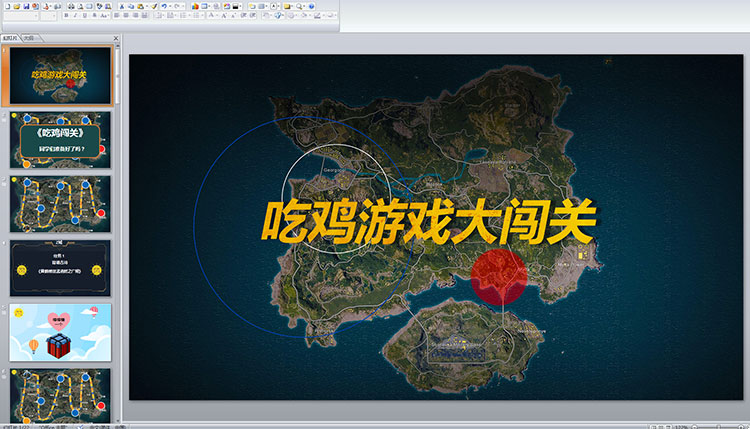Click the title text 吃鸡游戏大闯关 on the slide
This screenshot has height=429, width=750.
(429, 221)
